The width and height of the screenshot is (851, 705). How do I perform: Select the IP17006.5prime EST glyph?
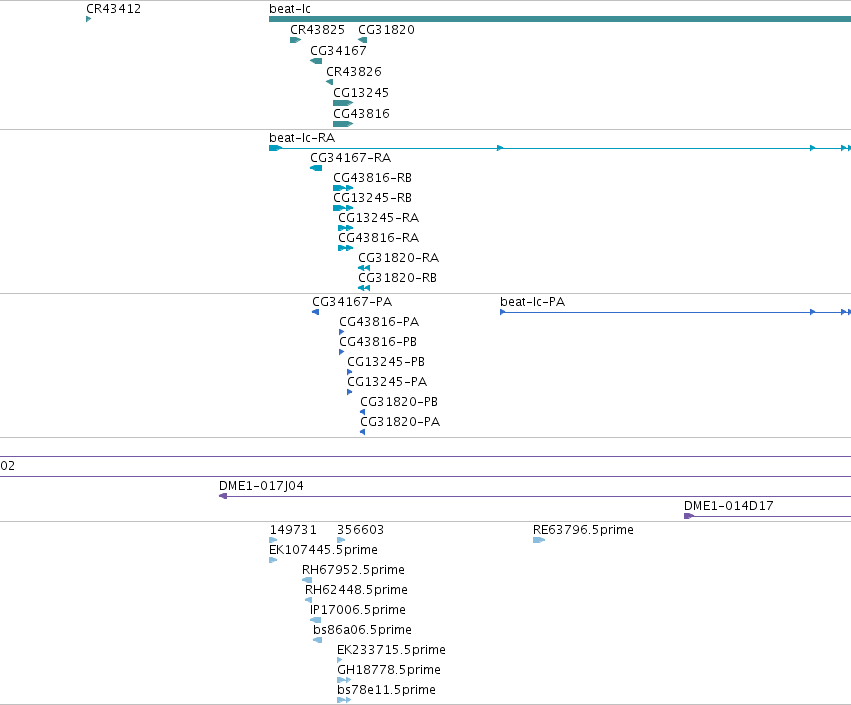point(315,620)
